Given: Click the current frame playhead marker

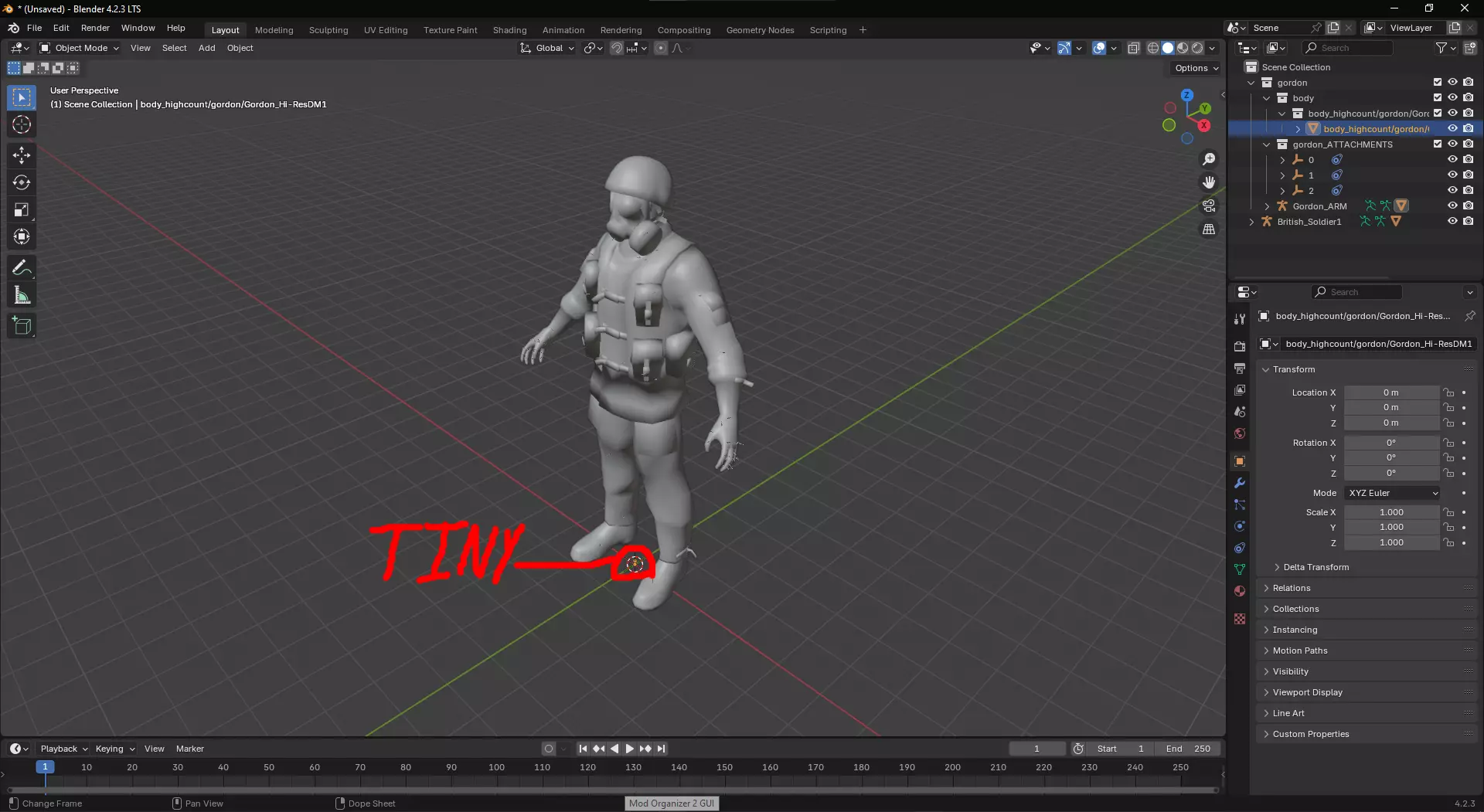Looking at the screenshot, I should point(45,767).
